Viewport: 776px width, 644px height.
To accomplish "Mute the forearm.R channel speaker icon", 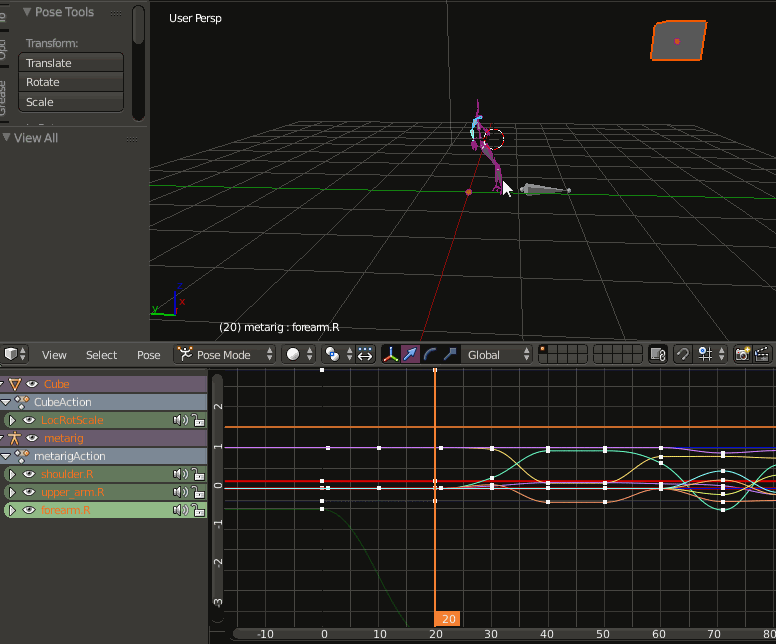I will (180, 510).
